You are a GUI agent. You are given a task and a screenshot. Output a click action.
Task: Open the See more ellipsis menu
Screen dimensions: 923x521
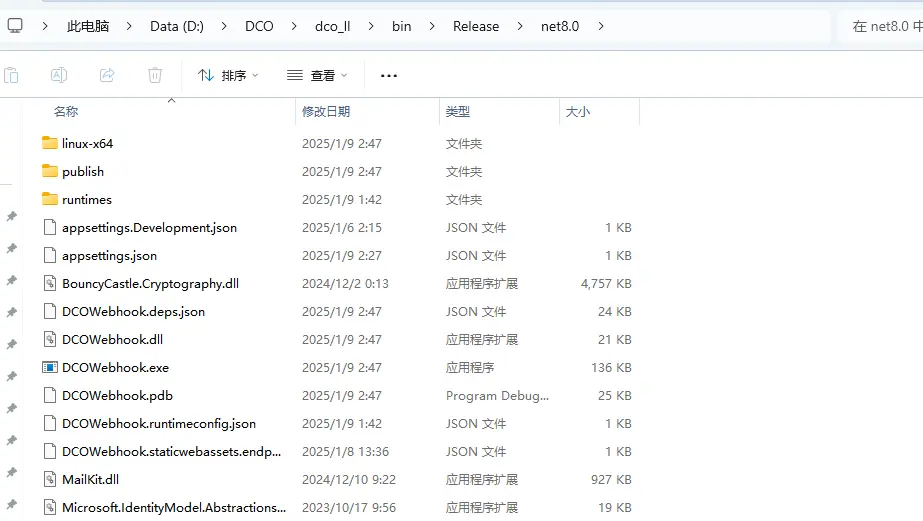[x=389, y=75]
